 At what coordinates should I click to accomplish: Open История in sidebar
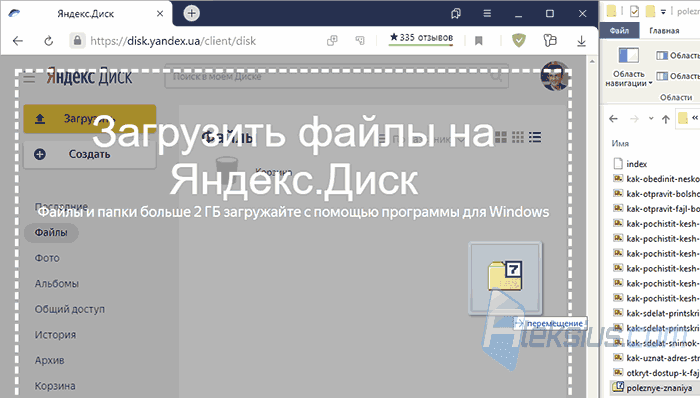pos(55,335)
